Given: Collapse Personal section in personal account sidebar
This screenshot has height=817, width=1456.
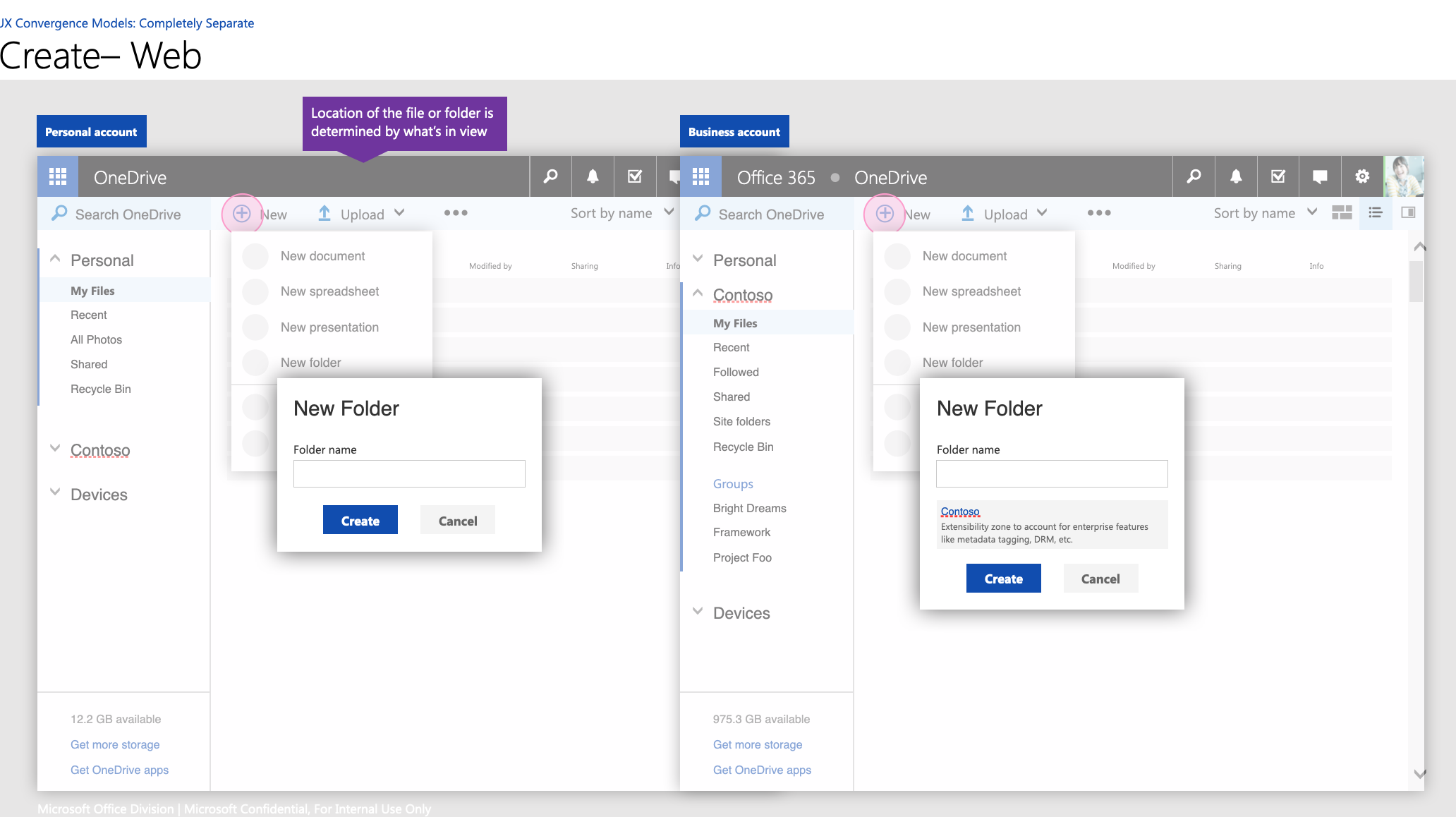Looking at the screenshot, I should [x=55, y=259].
